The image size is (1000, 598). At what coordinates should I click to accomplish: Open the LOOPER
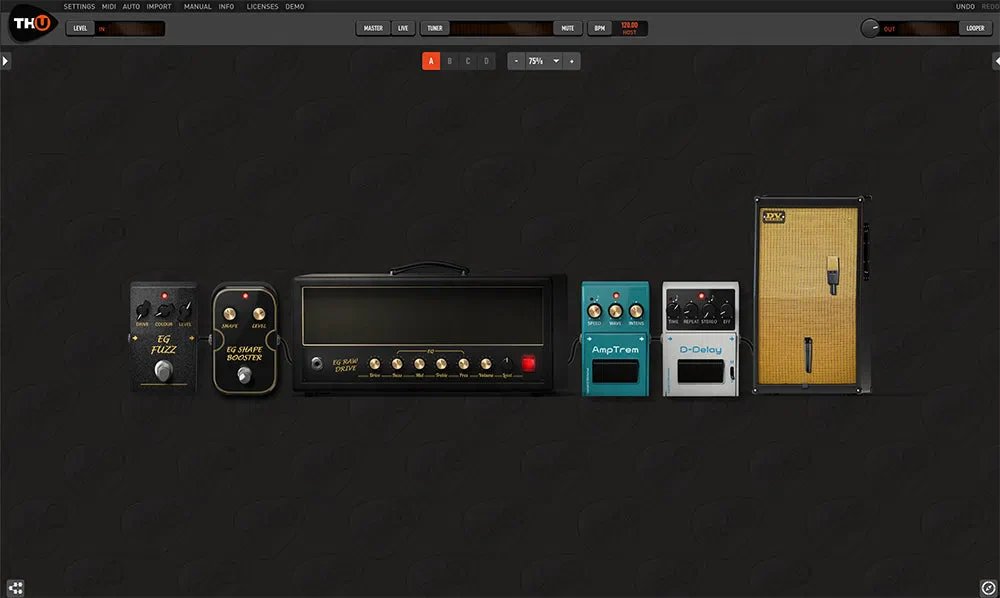pos(975,28)
